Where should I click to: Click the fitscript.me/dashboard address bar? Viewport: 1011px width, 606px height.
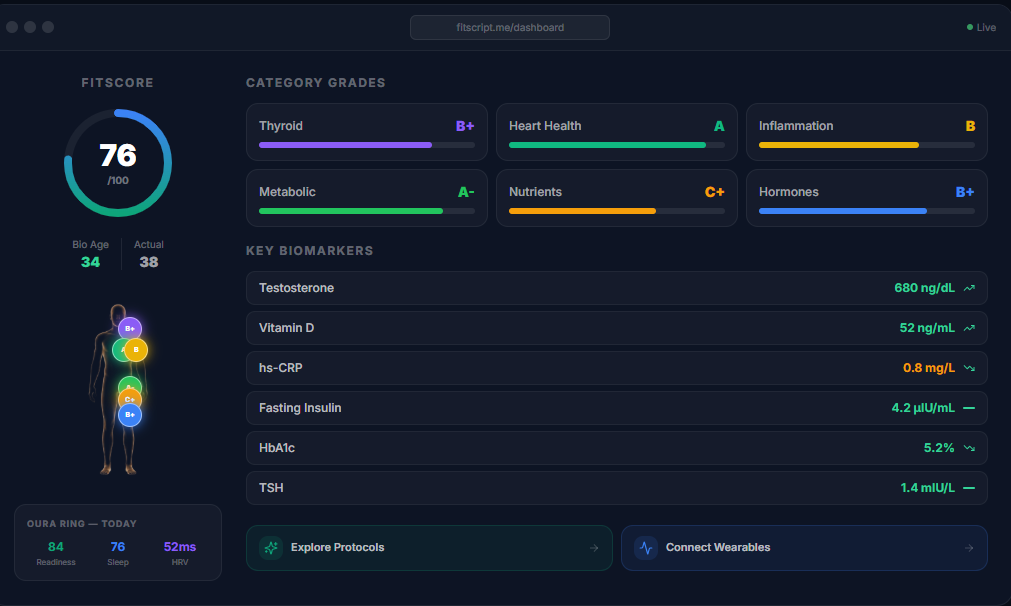pyautogui.click(x=510, y=28)
